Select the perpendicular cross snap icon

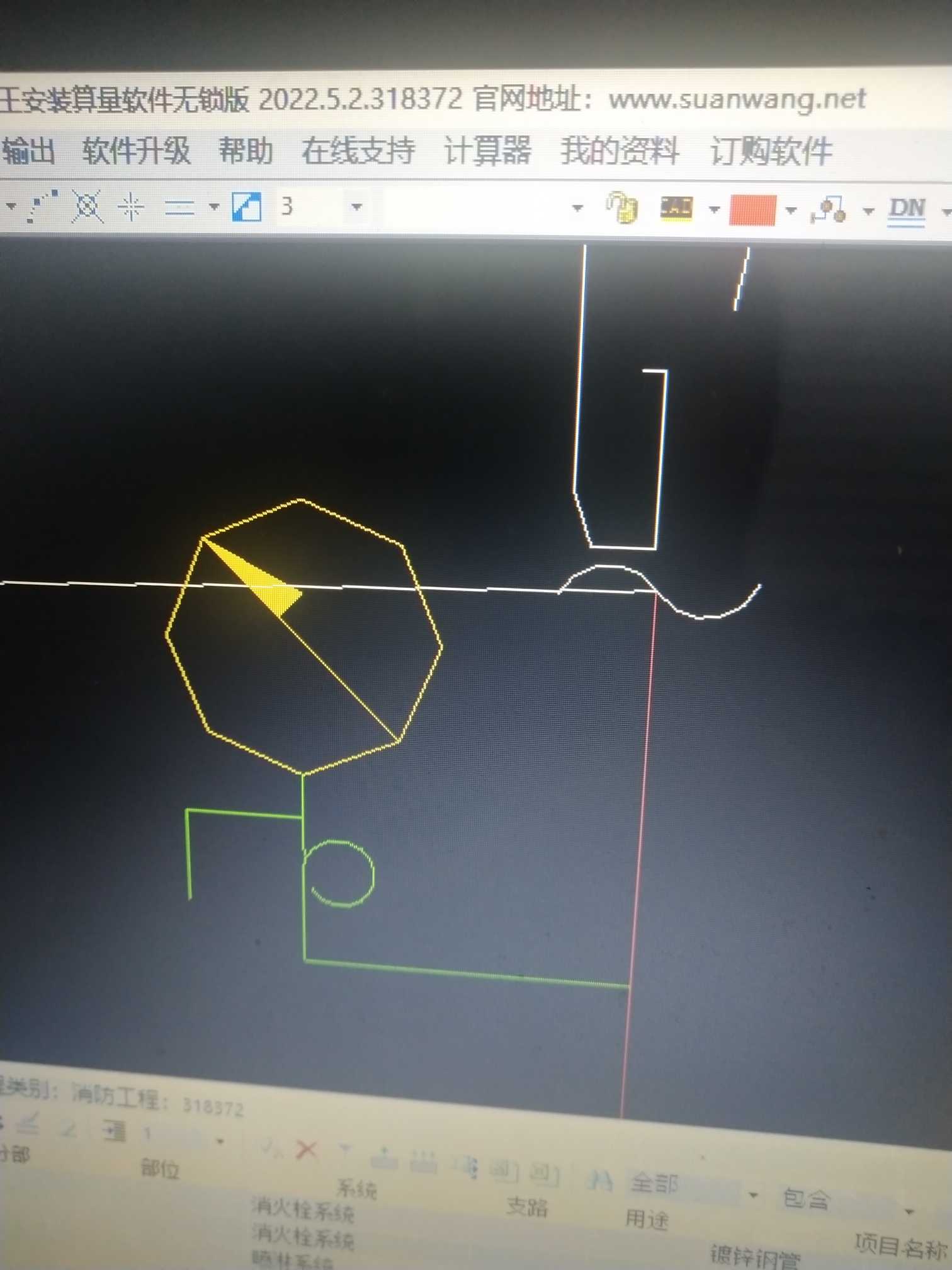click(131, 207)
